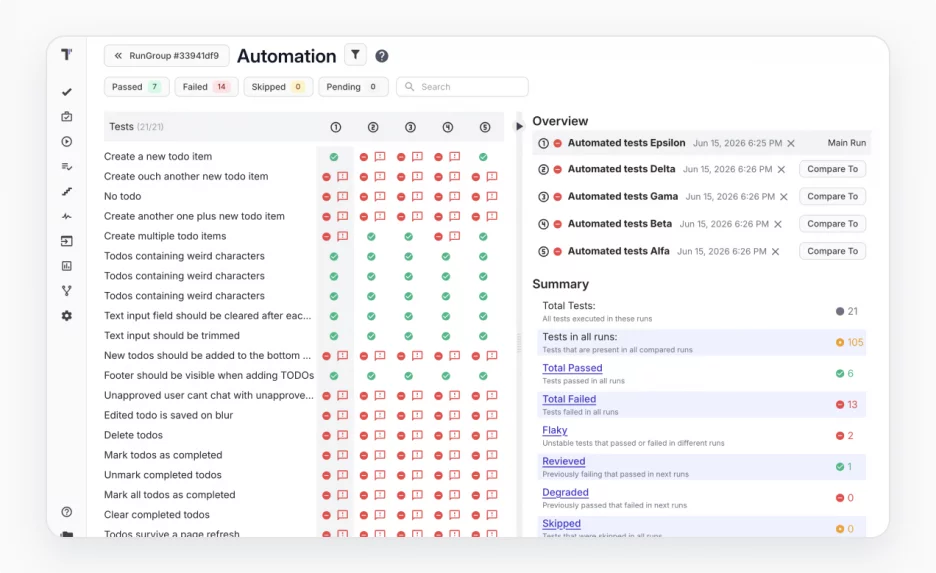Click the test list Search field

coord(463,87)
